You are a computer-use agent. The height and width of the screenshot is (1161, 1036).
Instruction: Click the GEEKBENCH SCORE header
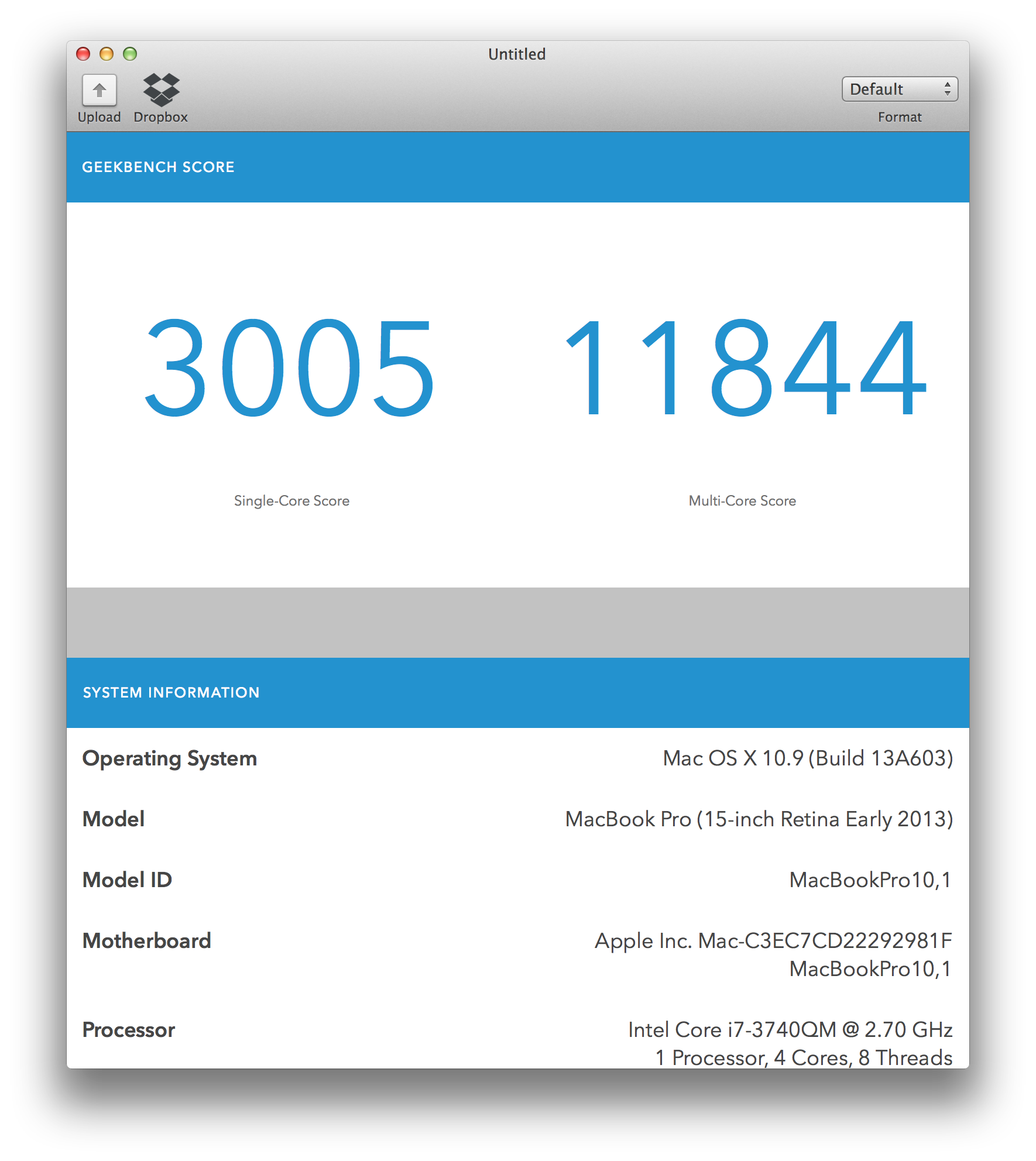(158, 167)
